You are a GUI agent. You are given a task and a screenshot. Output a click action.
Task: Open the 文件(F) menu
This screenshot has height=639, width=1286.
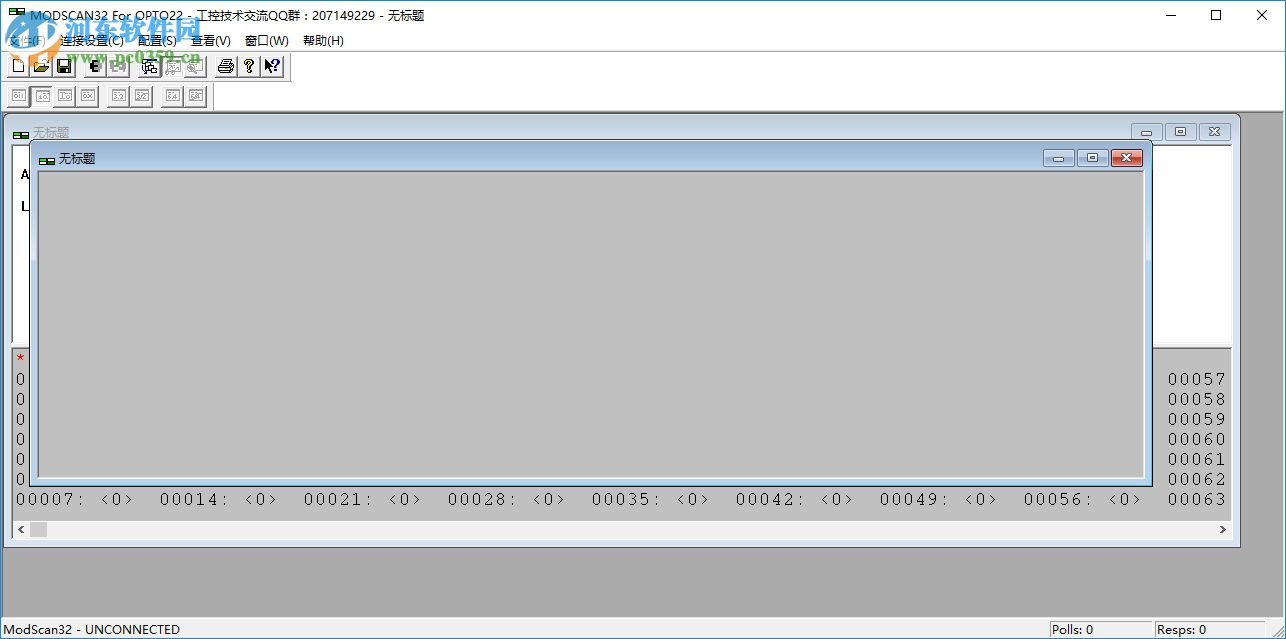point(27,41)
